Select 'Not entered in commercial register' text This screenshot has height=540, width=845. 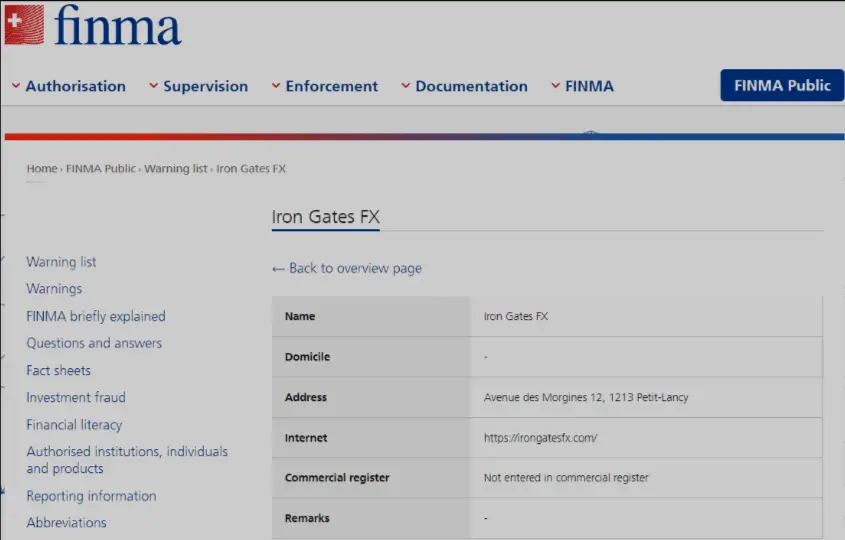[566, 478]
